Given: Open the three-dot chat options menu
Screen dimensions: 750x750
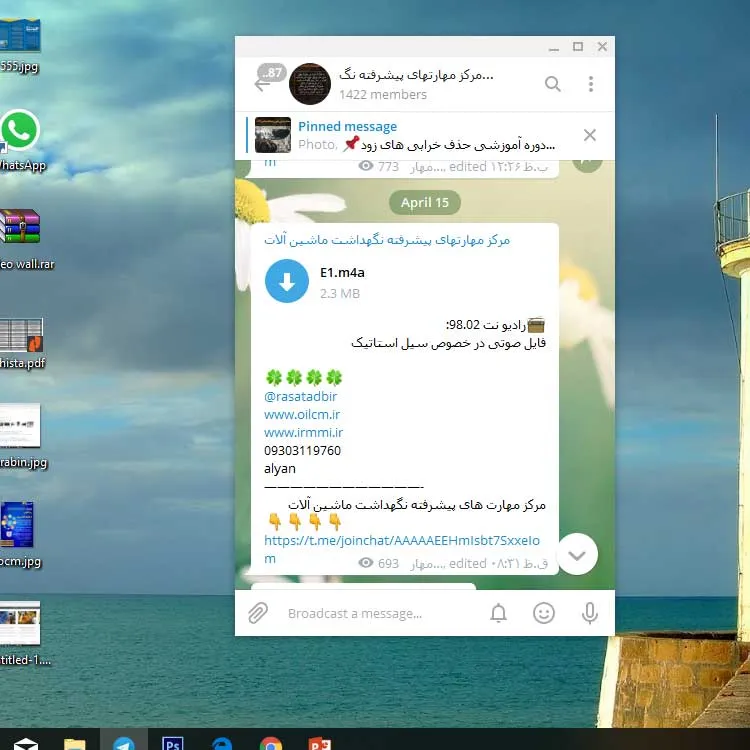Looking at the screenshot, I should [x=591, y=84].
